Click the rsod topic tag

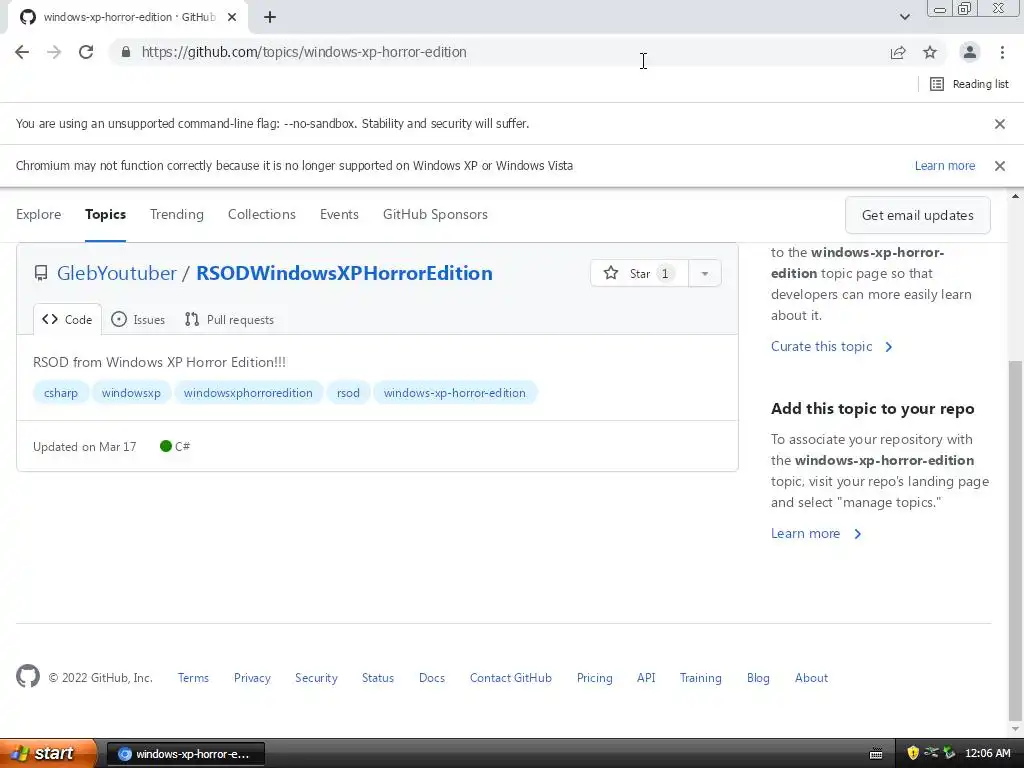pos(348,392)
